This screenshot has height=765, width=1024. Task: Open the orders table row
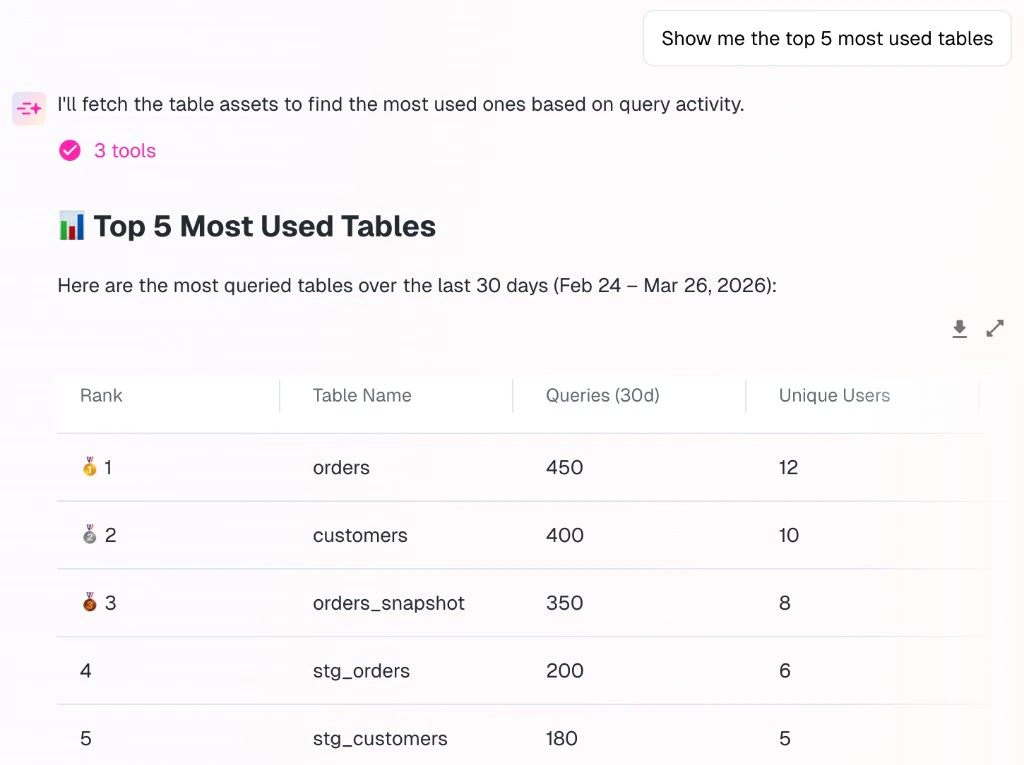341,467
